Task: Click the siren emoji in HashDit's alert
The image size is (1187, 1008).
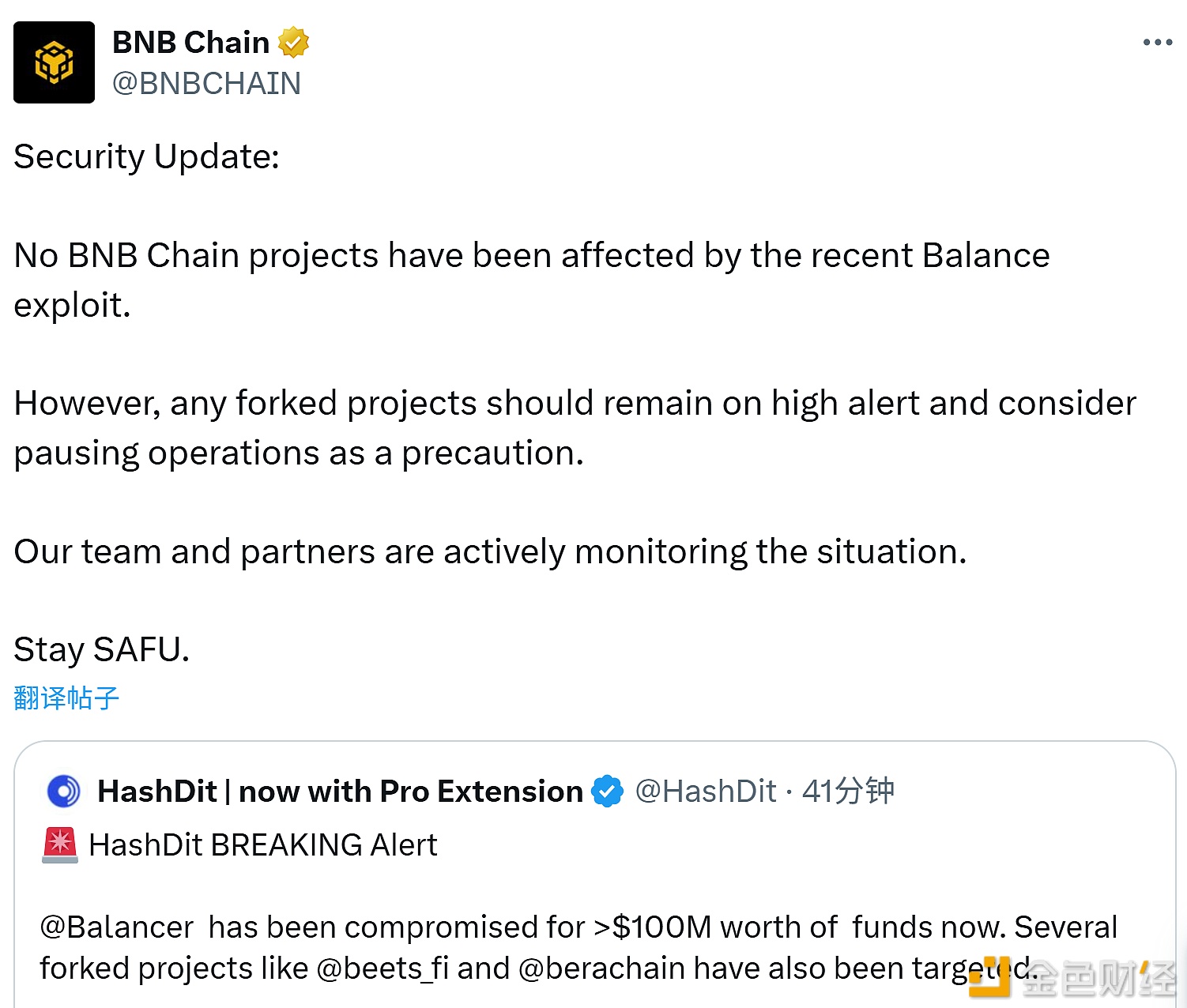Action: (58, 844)
